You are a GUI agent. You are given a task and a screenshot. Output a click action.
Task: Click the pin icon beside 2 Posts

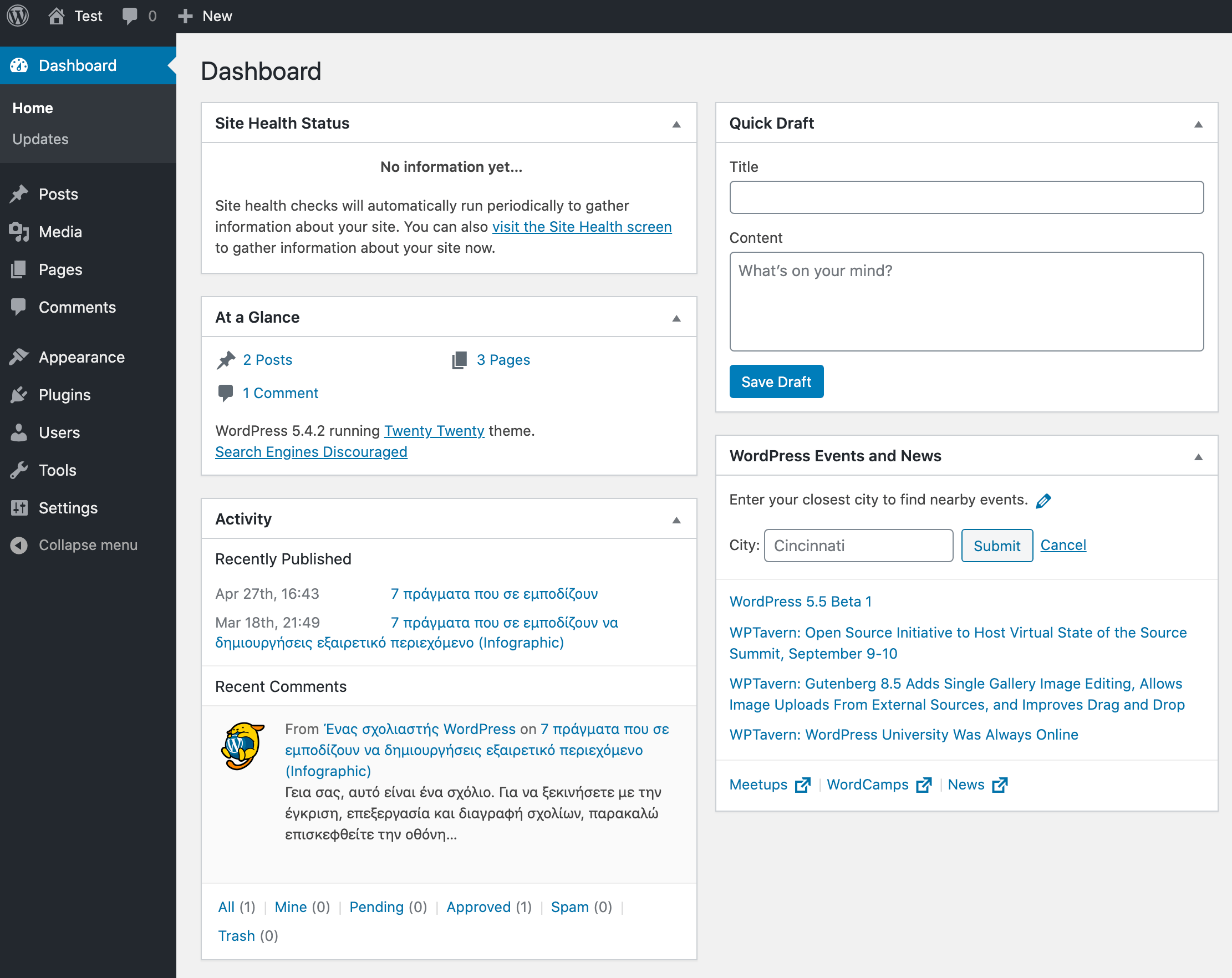(x=226, y=360)
